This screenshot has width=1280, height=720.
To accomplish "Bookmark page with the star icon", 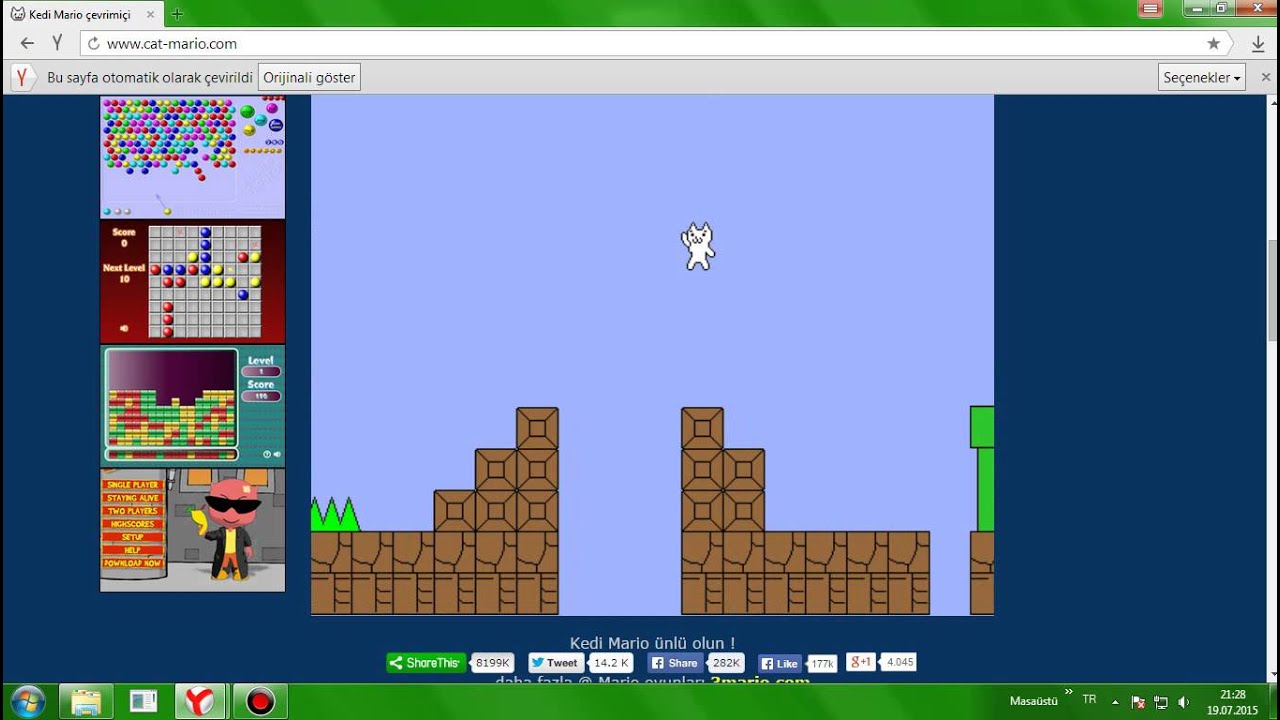I will click(x=1213, y=43).
